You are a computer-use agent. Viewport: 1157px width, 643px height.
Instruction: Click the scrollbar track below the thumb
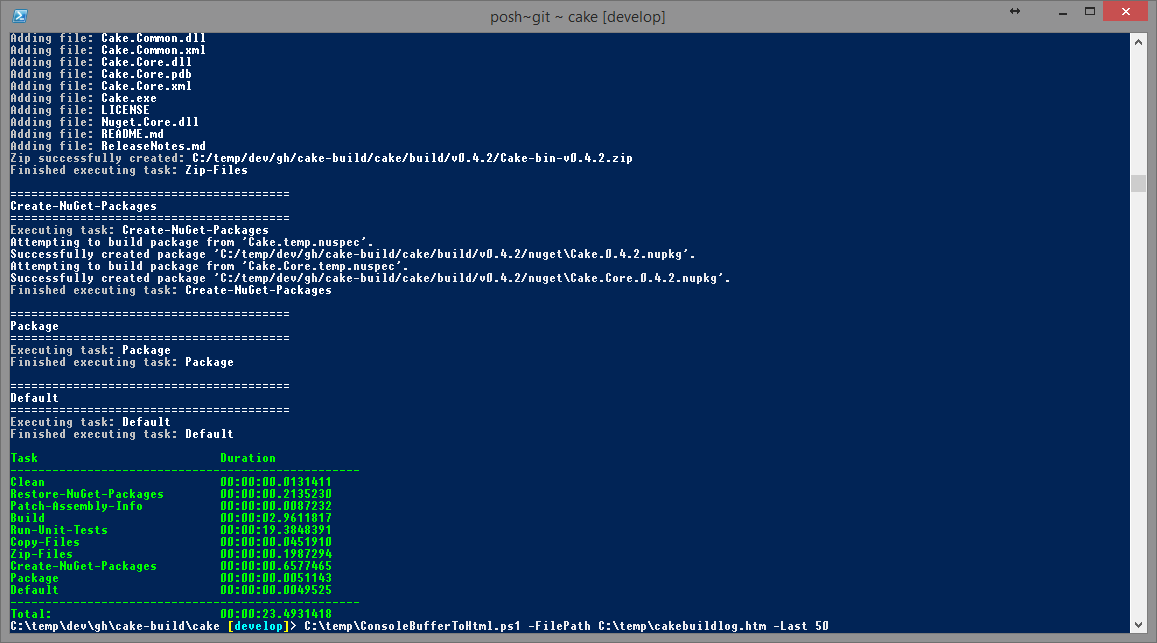point(1138,405)
